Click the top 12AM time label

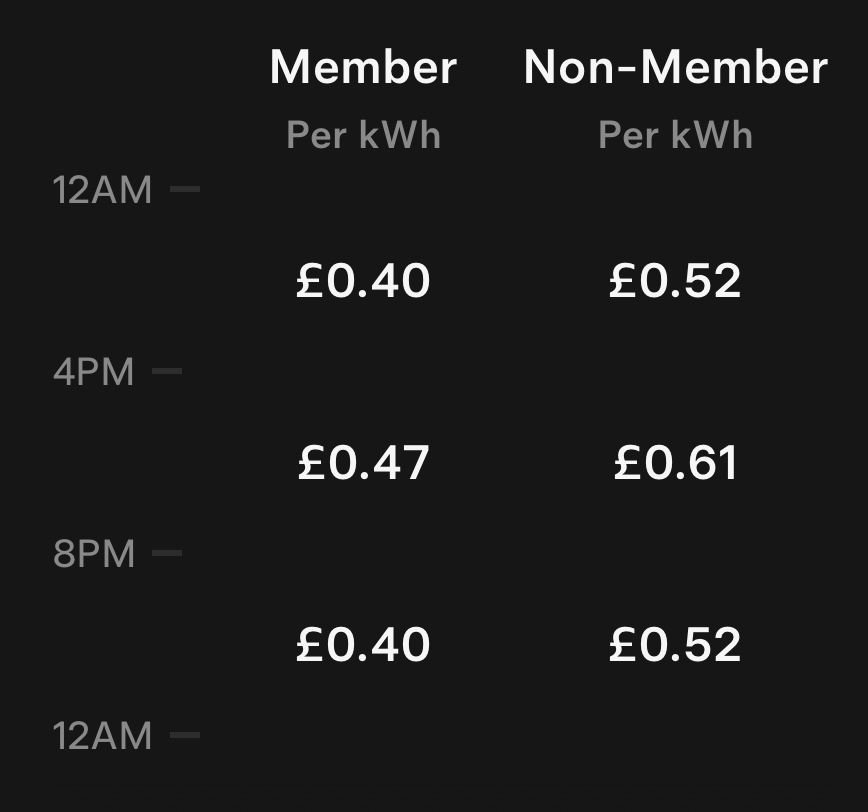click(102, 189)
